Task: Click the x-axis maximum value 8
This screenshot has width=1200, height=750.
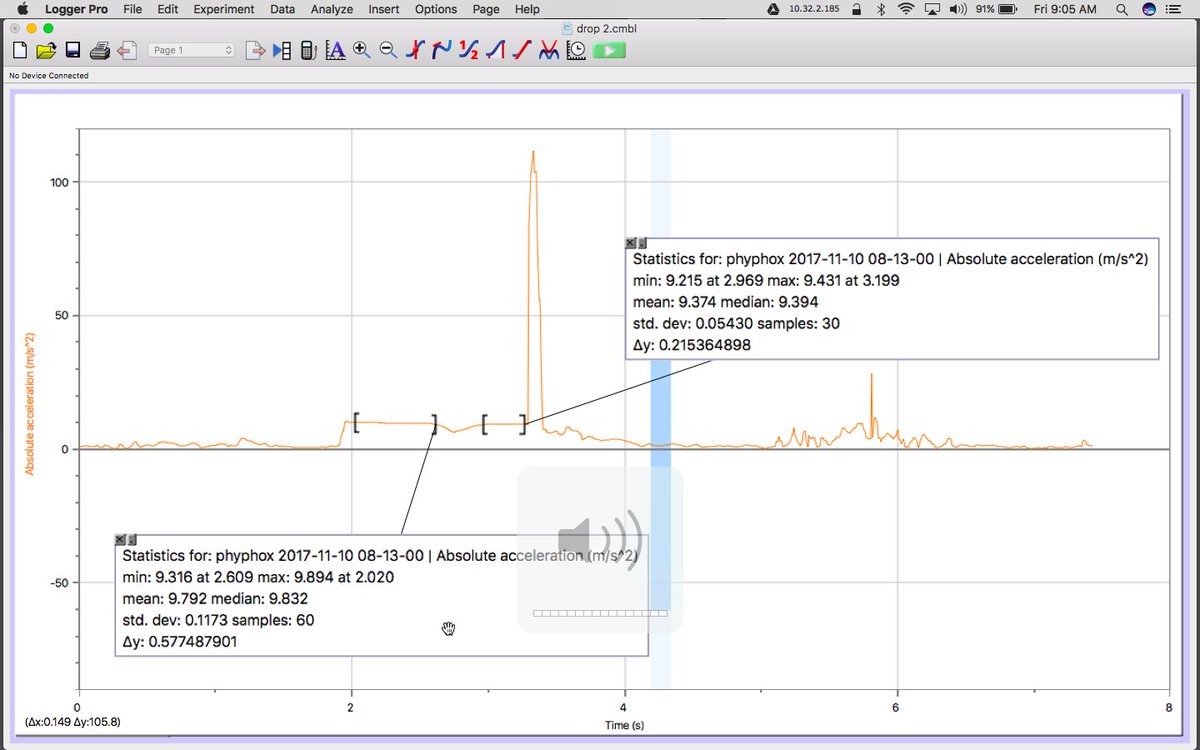Action: coord(1169,707)
